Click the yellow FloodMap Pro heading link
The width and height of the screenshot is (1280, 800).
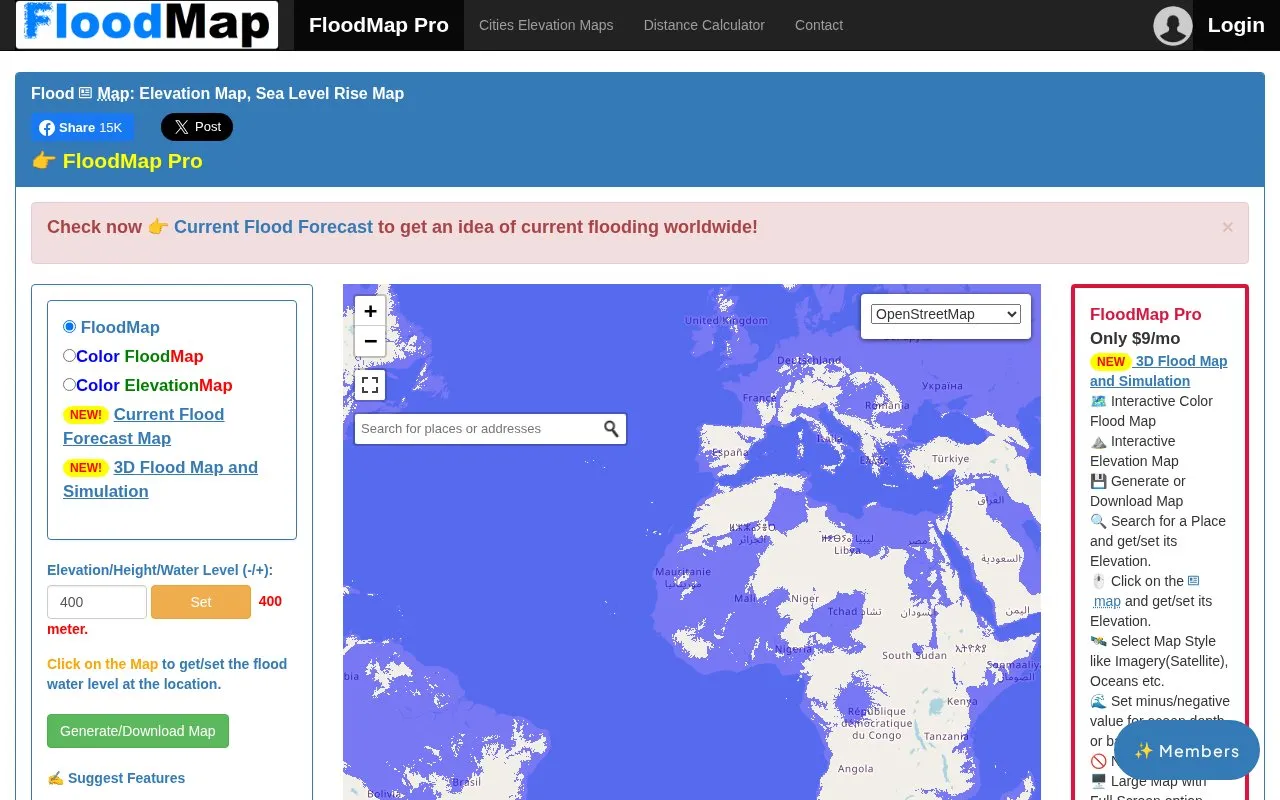(133, 161)
